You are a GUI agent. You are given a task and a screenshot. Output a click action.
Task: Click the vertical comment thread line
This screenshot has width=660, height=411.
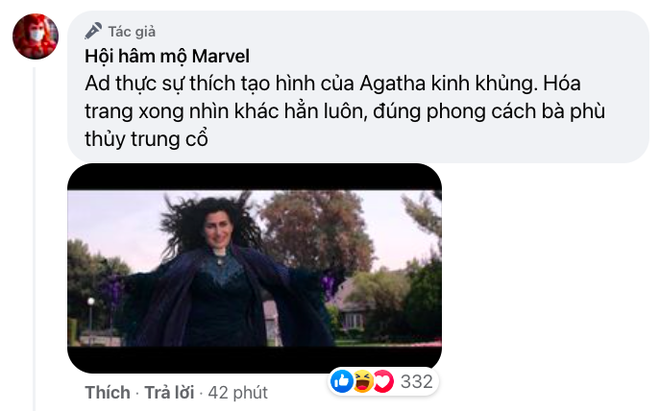[x=34, y=238]
